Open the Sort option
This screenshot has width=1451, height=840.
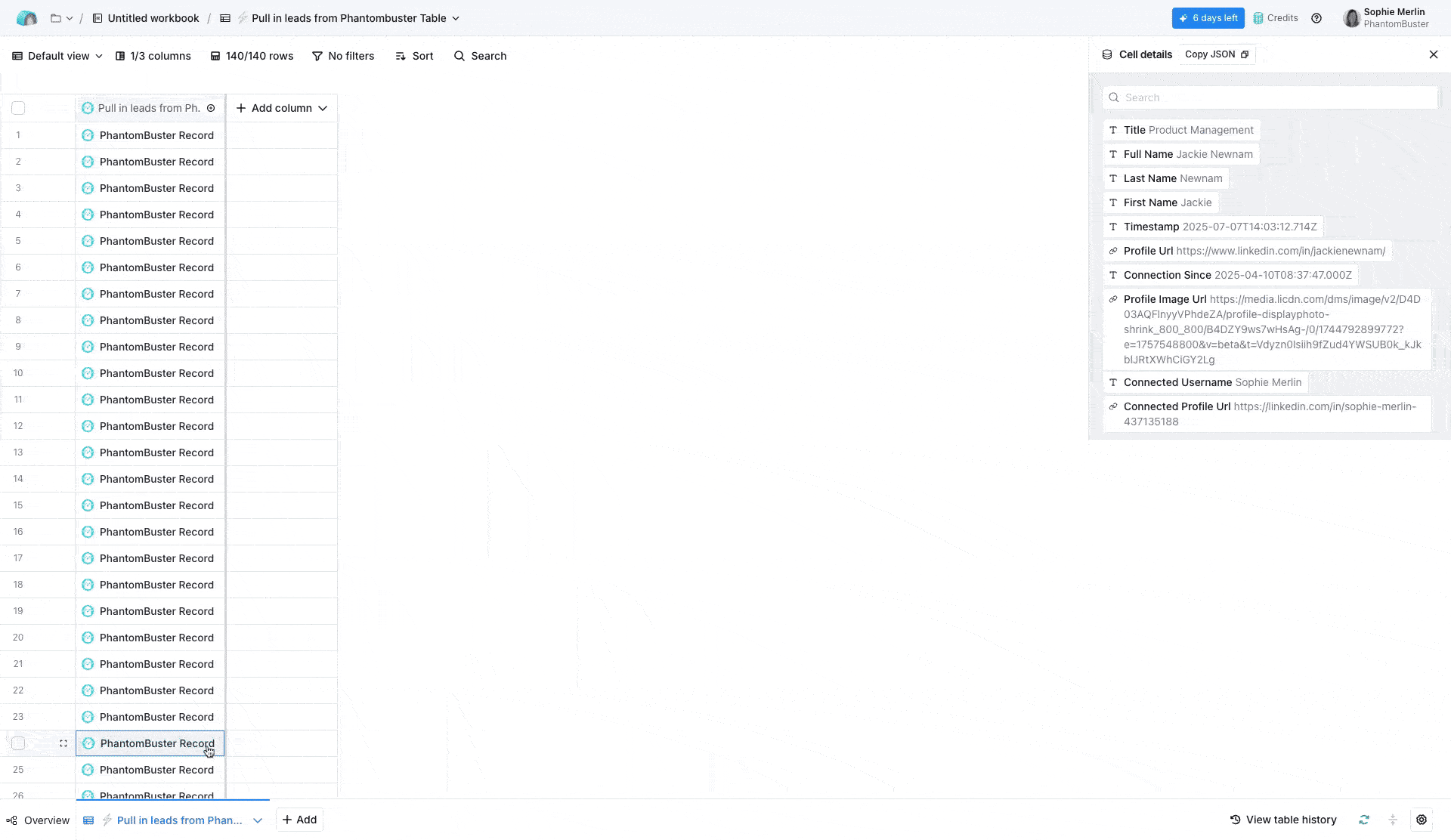[x=414, y=56]
